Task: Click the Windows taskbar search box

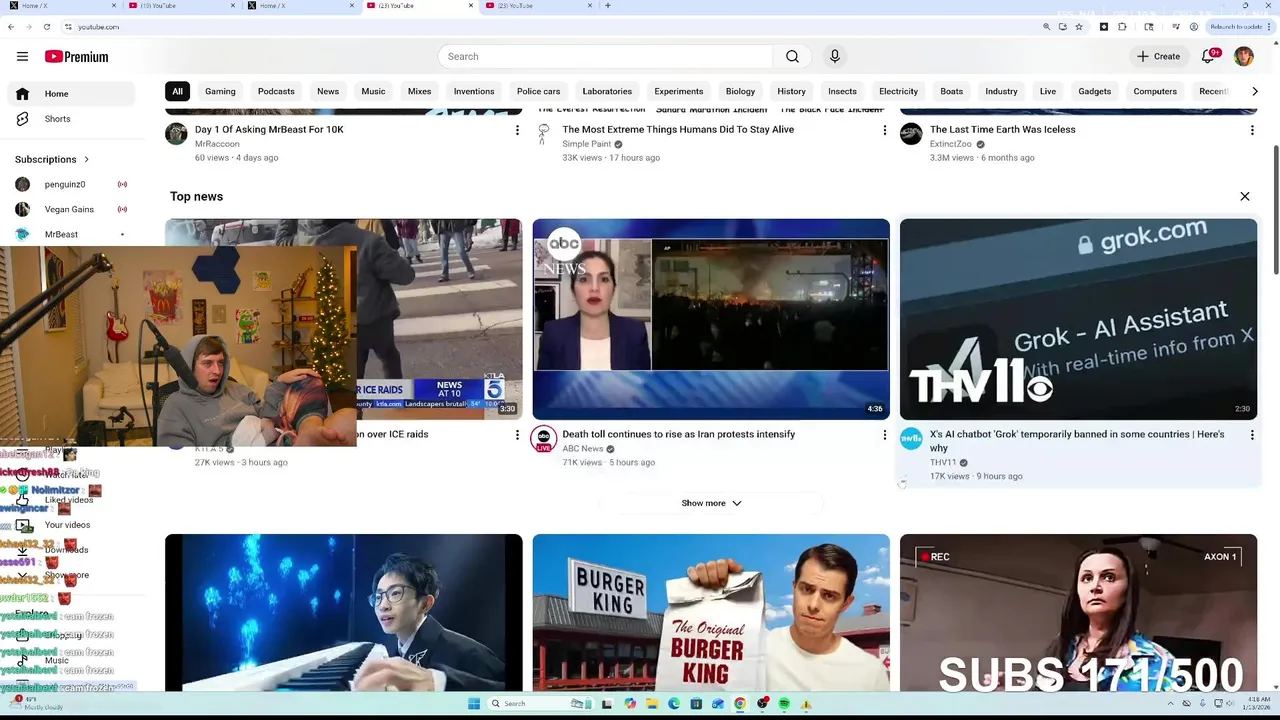Action: 538,704
